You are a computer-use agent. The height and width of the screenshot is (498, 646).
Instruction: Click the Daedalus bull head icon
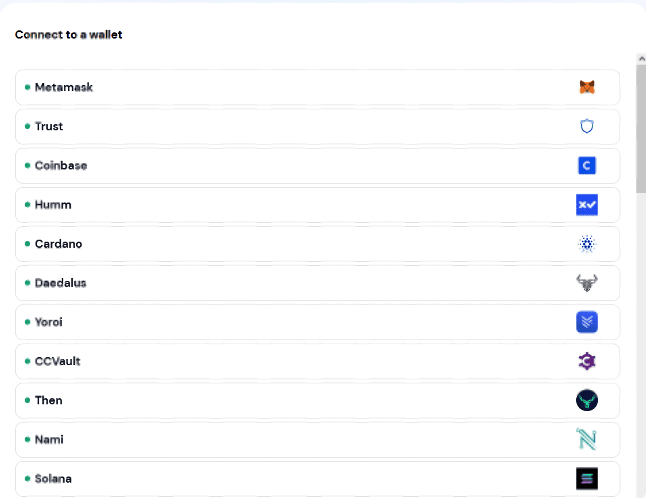pyautogui.click(x=587, y=283)
